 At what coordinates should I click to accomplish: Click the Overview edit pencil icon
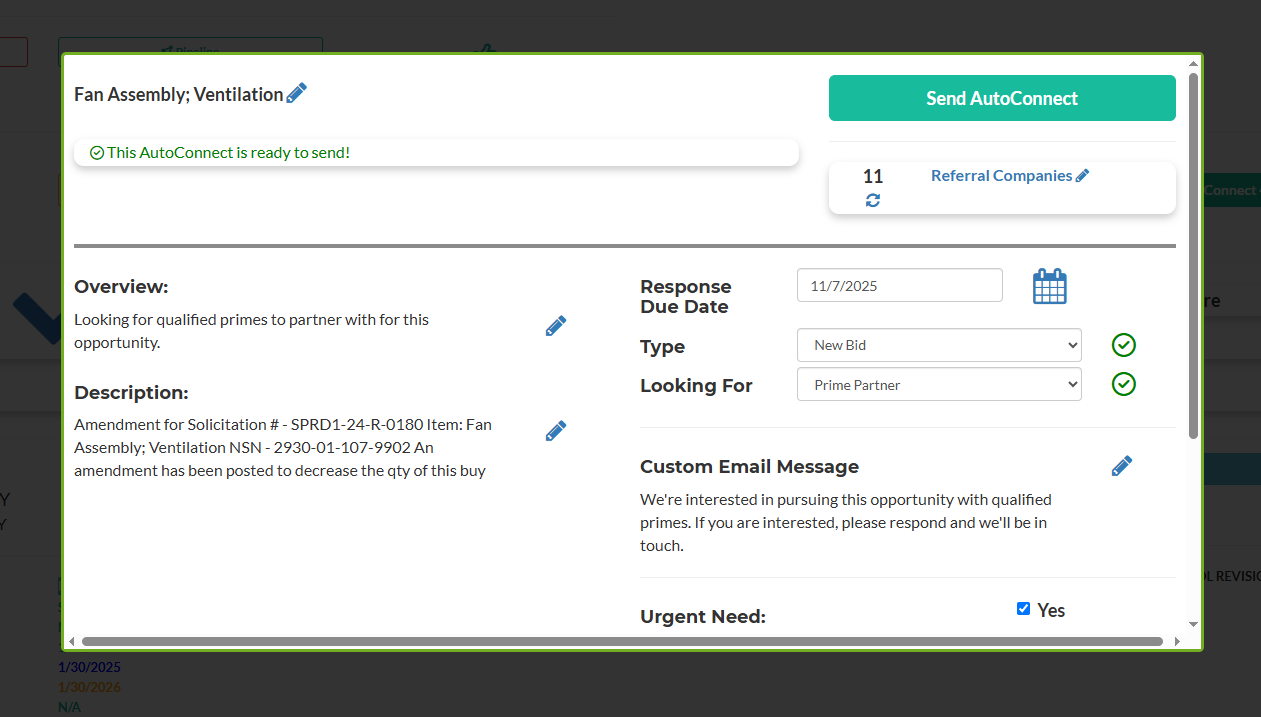click(556, 326)
